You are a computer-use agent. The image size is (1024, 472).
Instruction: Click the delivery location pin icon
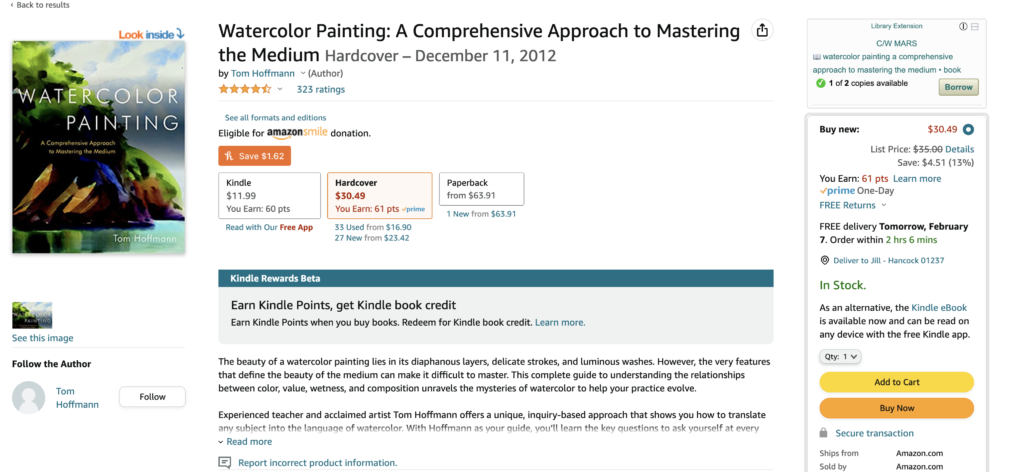[x=825, y=260]
